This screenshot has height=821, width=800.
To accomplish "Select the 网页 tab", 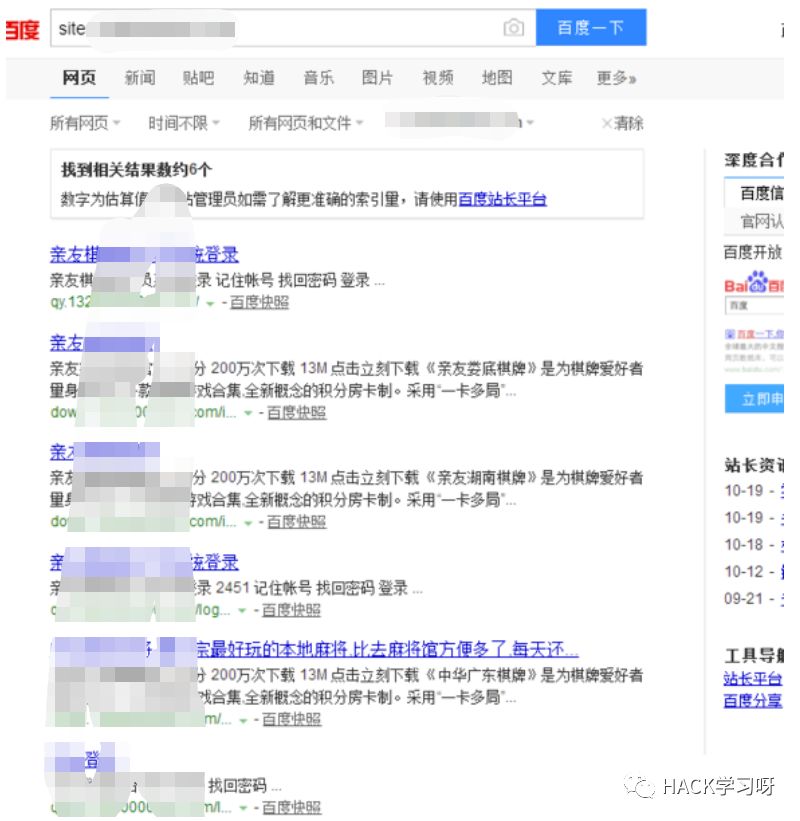I will pos(79,77).
